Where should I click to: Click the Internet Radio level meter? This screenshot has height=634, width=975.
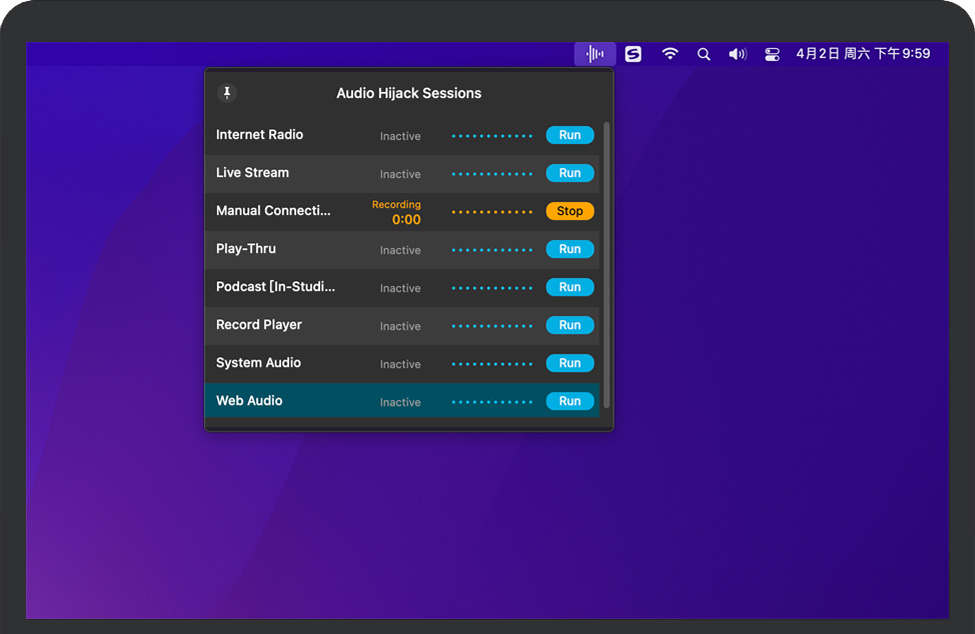click(x=492, y=136)
